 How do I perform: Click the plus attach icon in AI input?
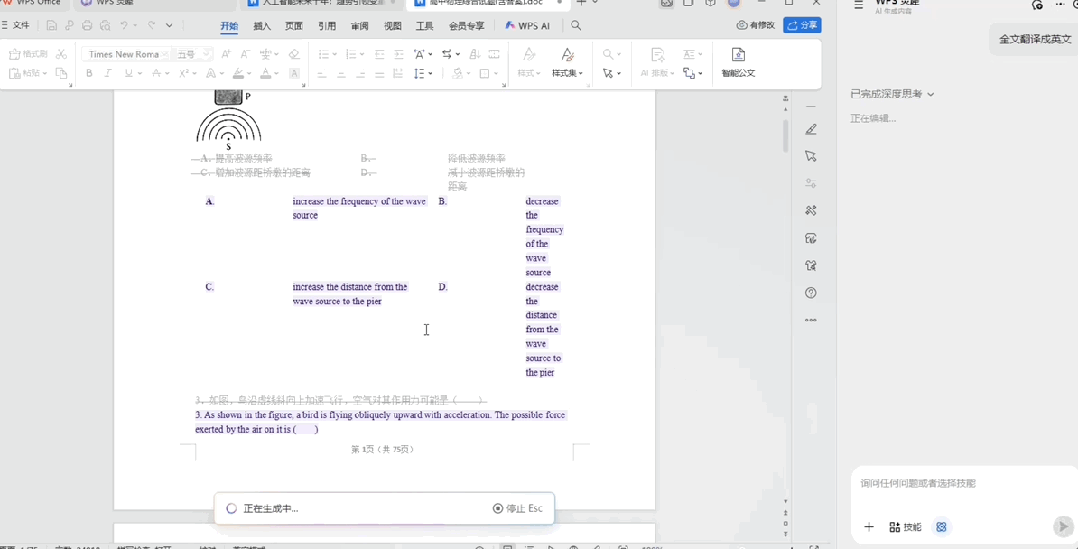pos(869,527)
